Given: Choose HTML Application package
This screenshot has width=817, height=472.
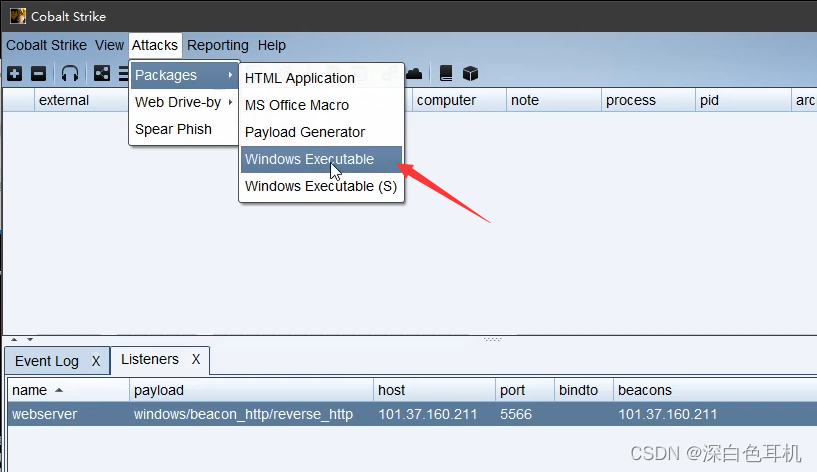Looking at the screenshot, I should coord(321,78).
